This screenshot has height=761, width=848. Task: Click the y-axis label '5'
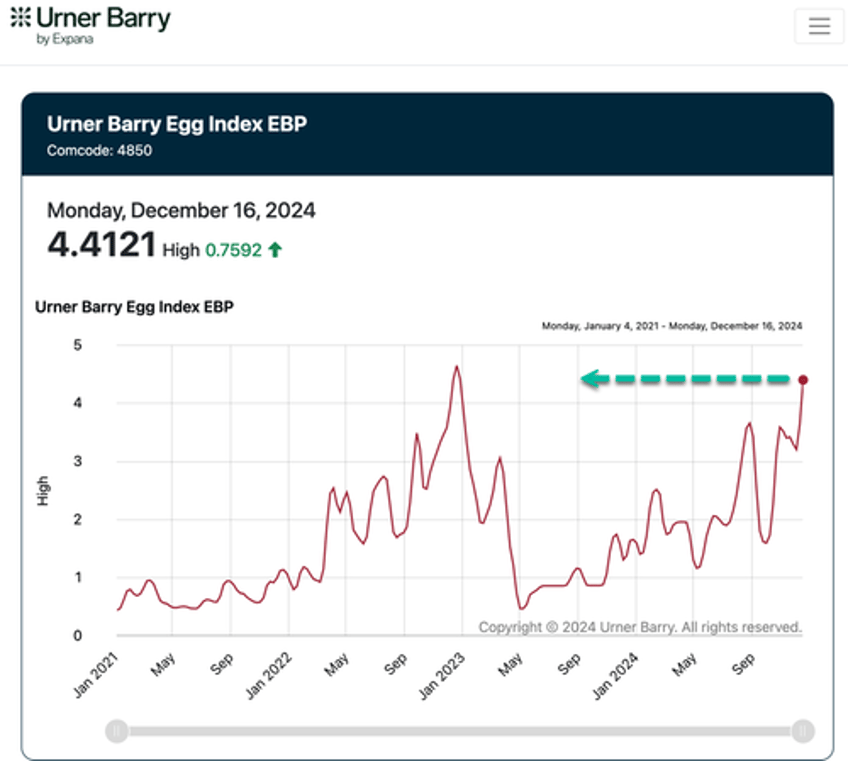78,345
